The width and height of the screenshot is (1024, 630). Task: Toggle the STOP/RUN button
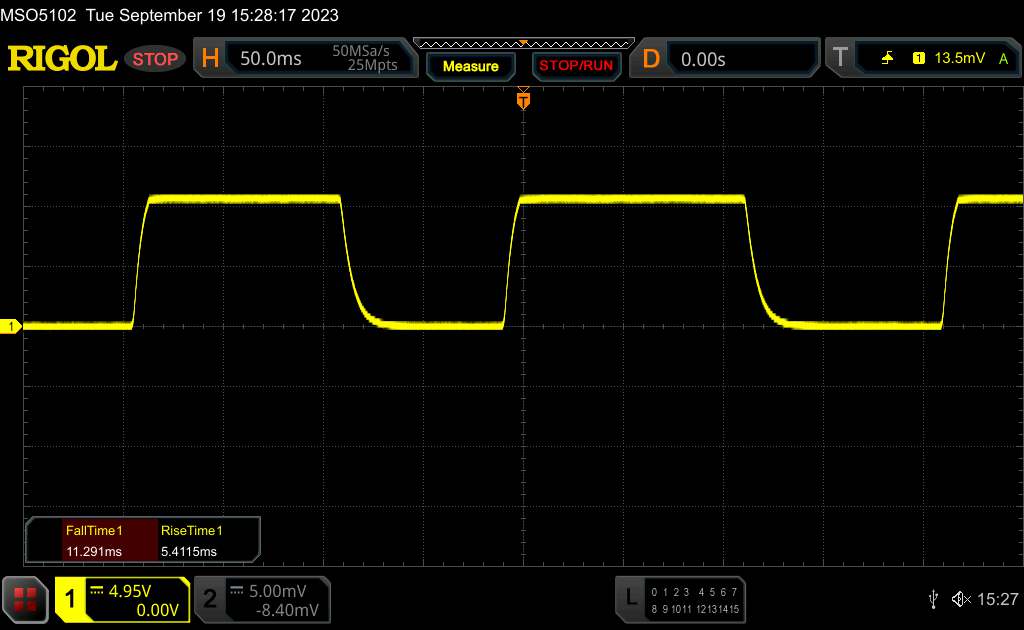pos(576,66)
